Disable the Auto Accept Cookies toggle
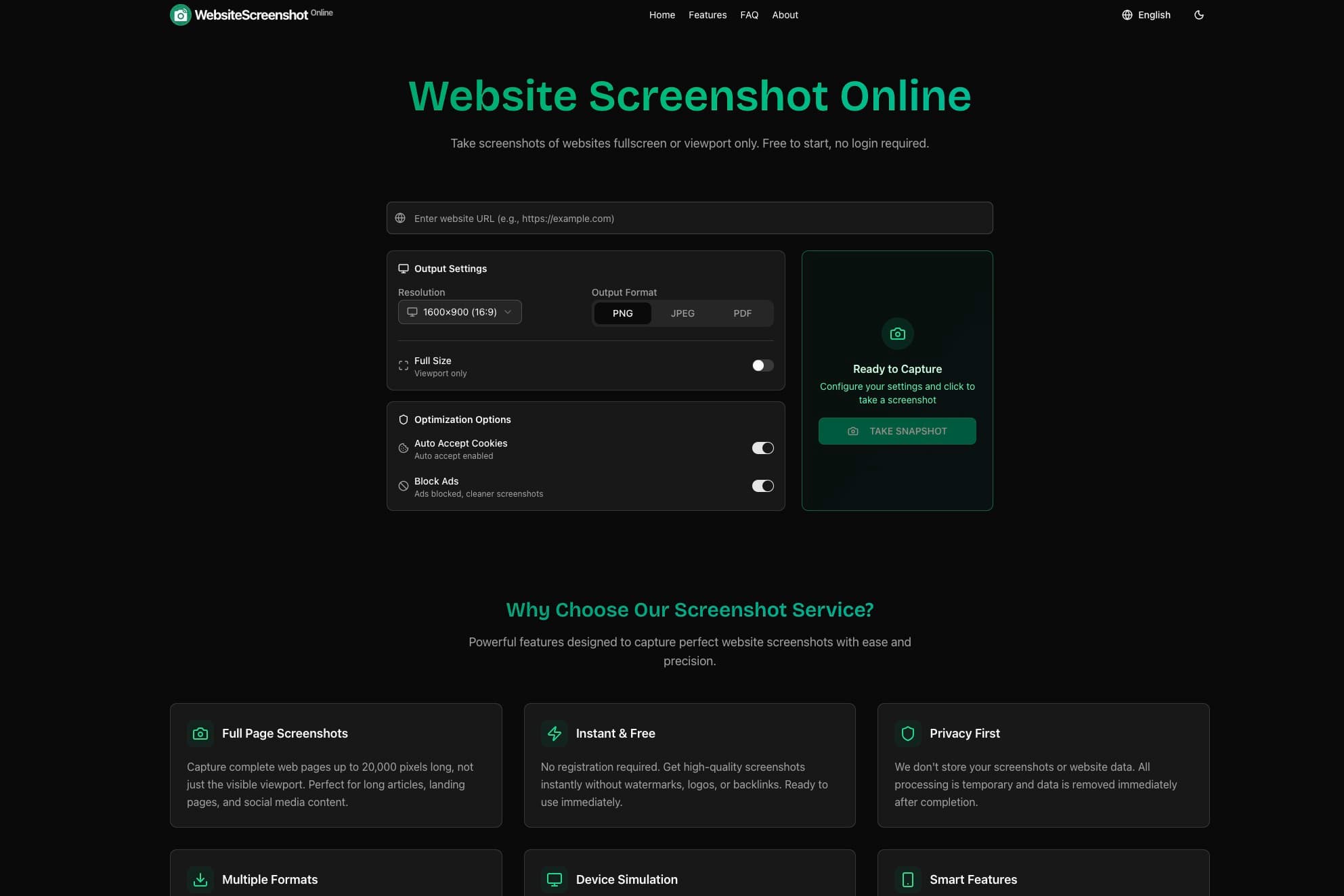The image size is (1344, 896). point(762,448)
